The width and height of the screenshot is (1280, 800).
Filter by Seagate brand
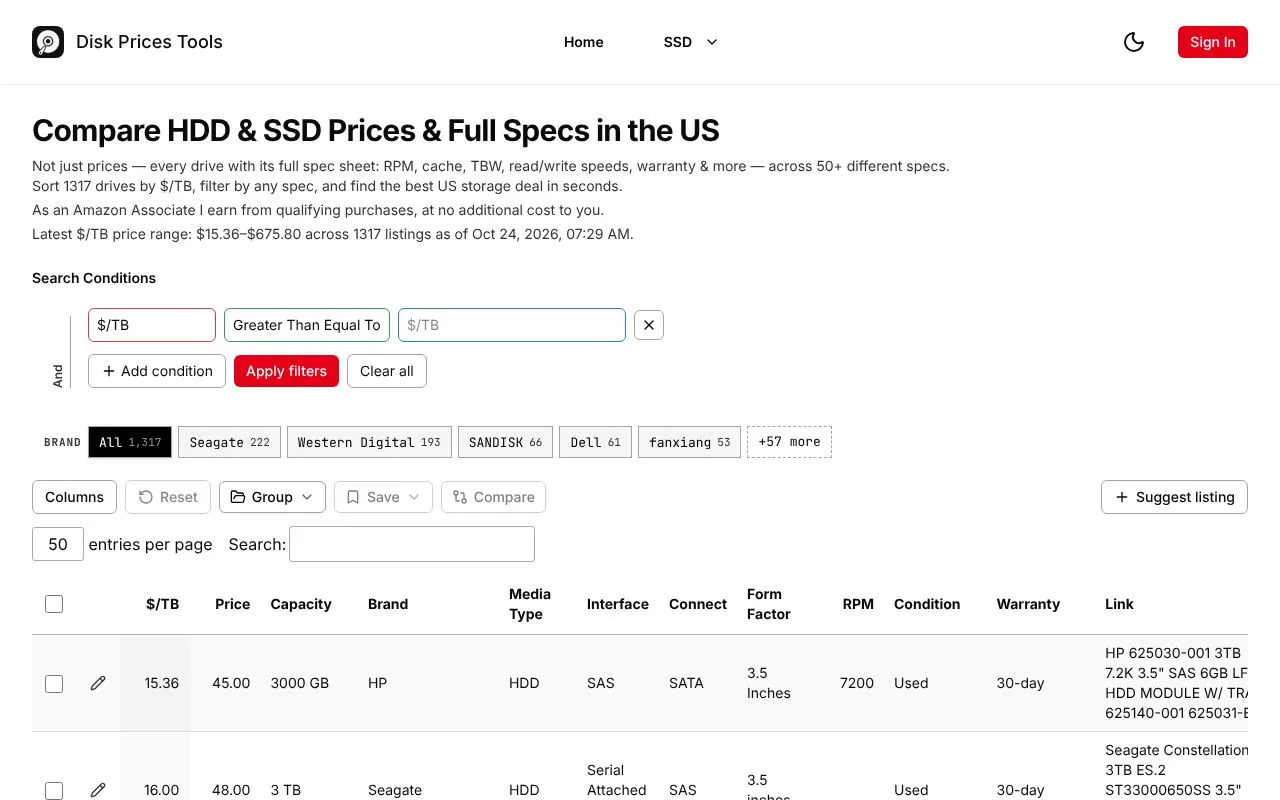pyautogui.click(x=230, y=442)
